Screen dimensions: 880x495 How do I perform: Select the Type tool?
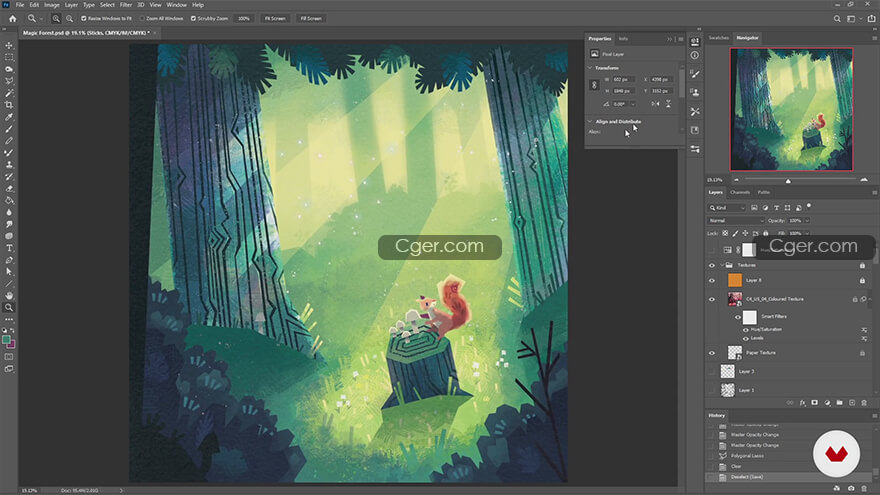10,248
